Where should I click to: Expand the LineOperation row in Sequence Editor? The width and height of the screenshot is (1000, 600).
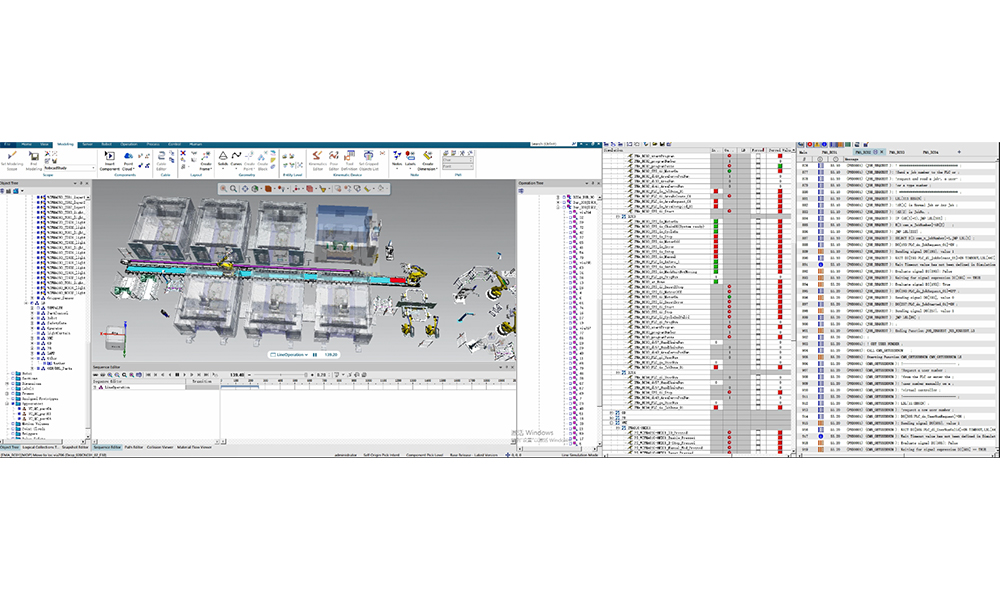click(96, 387)
